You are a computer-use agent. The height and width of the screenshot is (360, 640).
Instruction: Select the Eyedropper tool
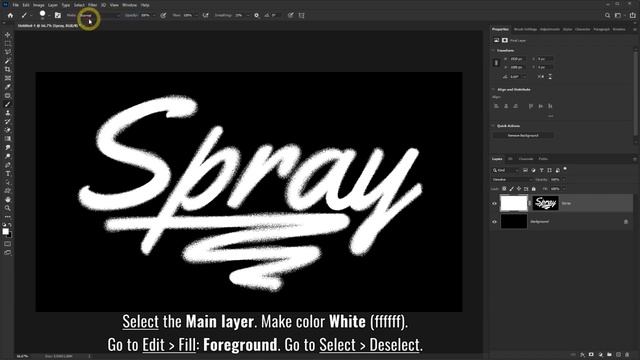click(x=7, y=87)
